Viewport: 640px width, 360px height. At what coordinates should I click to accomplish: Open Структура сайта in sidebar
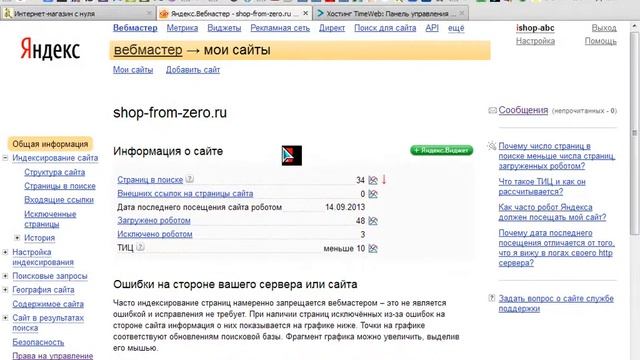[54, 172]
